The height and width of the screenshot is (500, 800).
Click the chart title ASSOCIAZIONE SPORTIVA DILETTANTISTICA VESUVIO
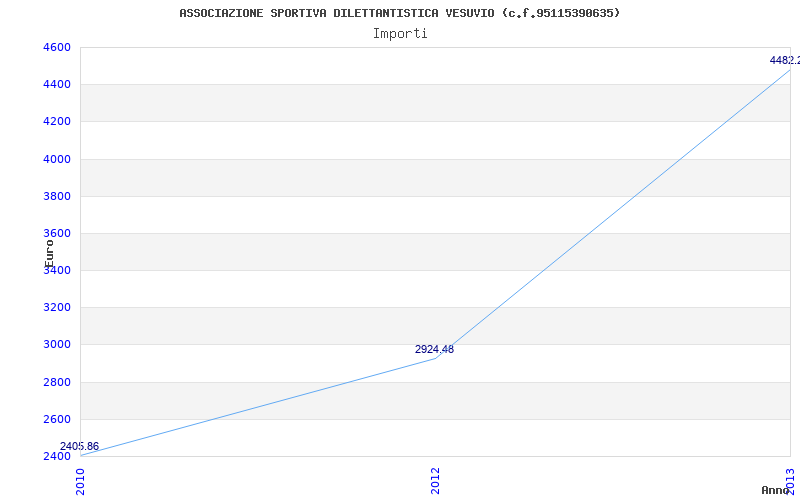click(399, 13)
